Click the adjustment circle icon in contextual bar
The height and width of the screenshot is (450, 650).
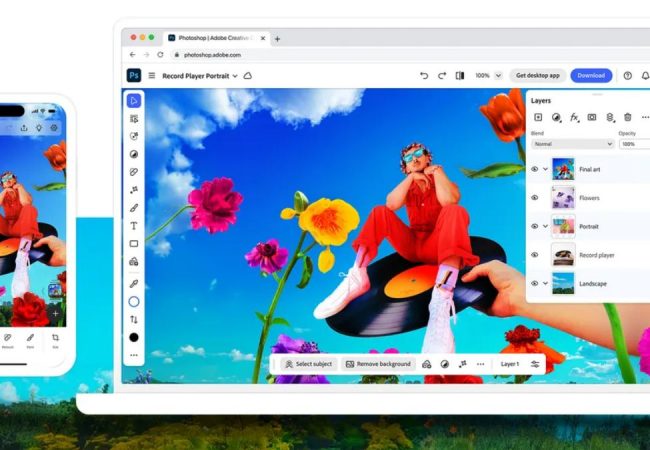[x=444, y=364]
